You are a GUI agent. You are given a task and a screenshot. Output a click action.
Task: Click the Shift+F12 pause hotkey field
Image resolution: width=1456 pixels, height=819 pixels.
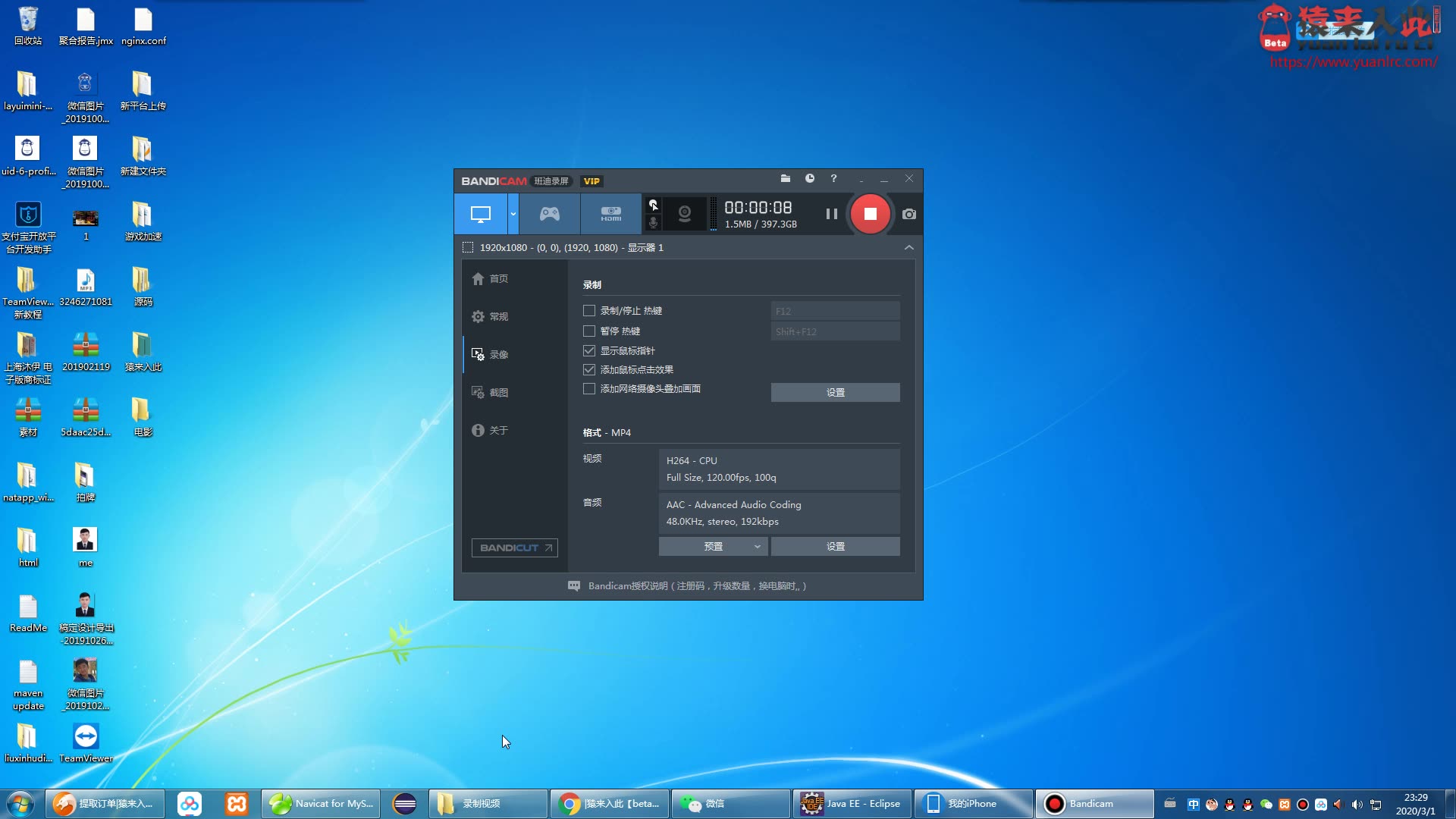[835, 331]
